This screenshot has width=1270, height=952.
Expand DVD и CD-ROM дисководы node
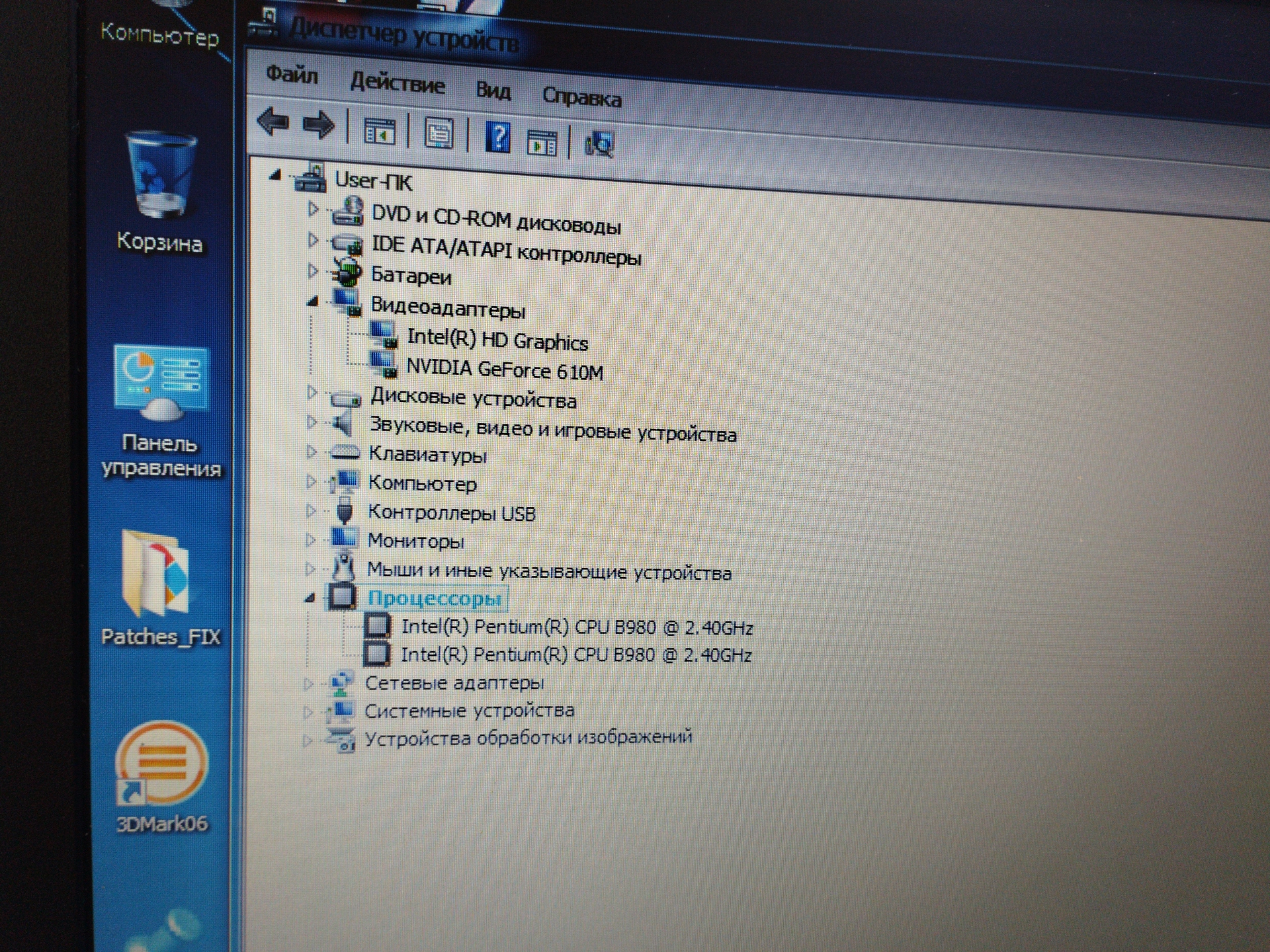coord(312,210)
